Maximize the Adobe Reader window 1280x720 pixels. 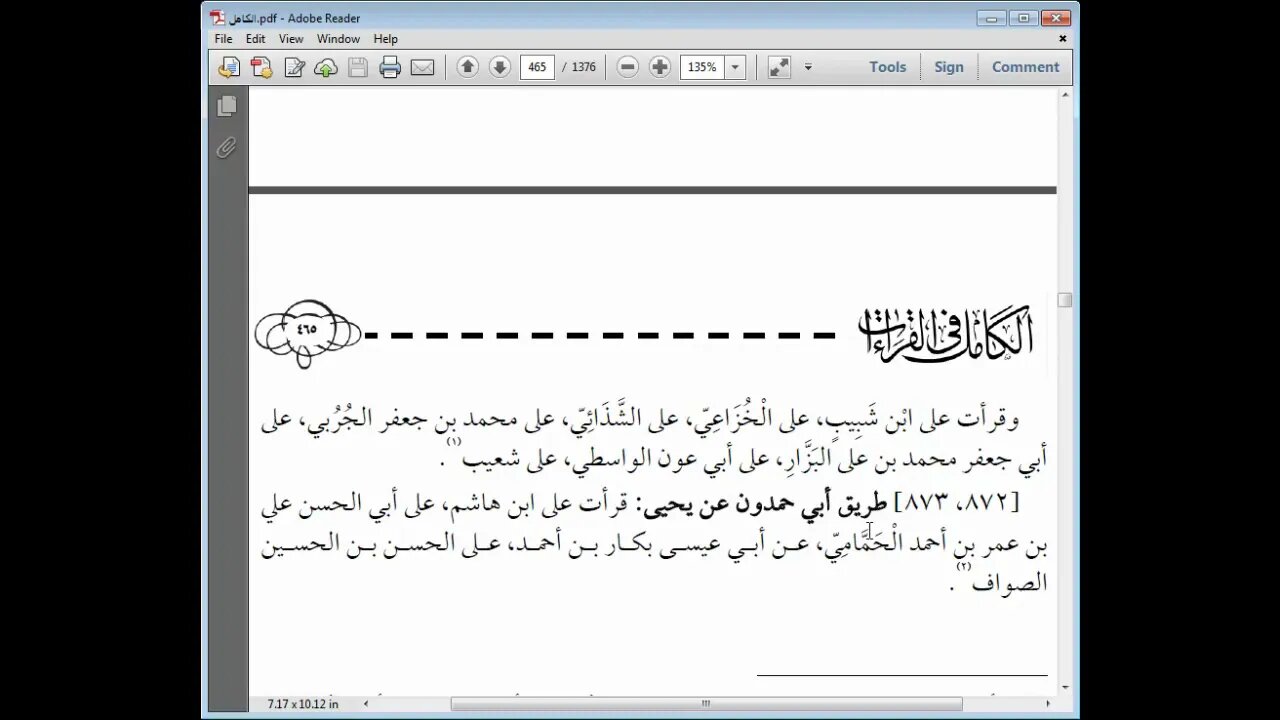point(1023,18)
